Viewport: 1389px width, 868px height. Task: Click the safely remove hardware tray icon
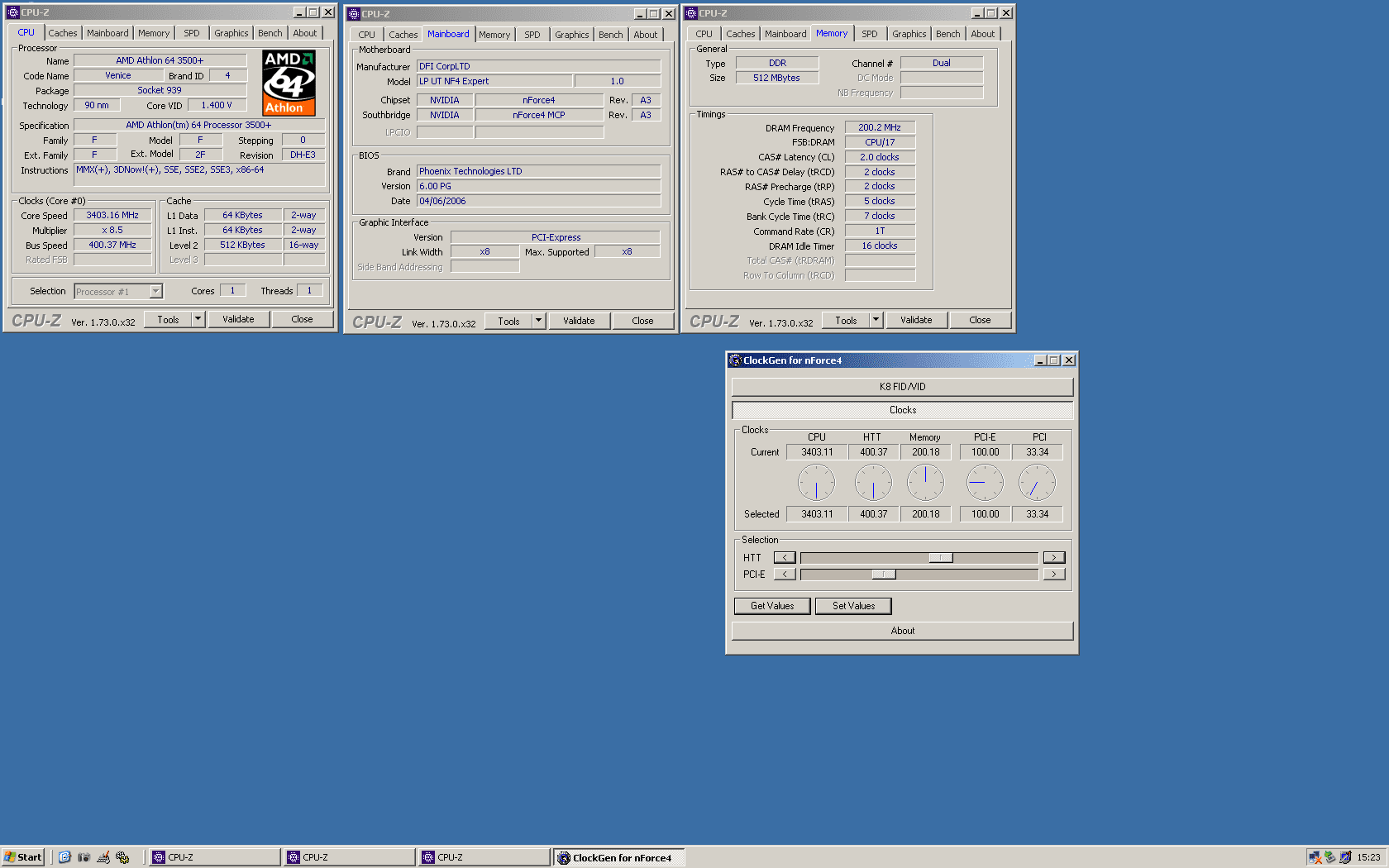coord(1329,857)
